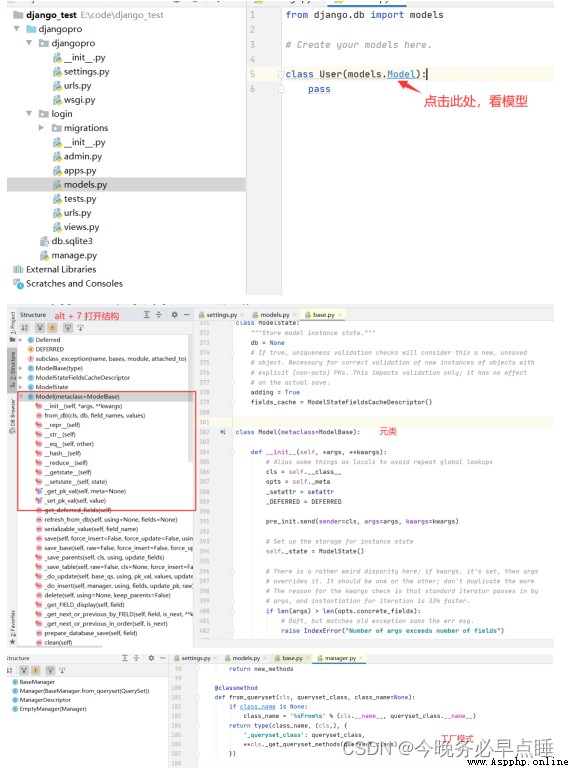The height and width of the screenshot is (768, 569).
Task: Switch to manager.py editor tab
Action: point(339,658)
